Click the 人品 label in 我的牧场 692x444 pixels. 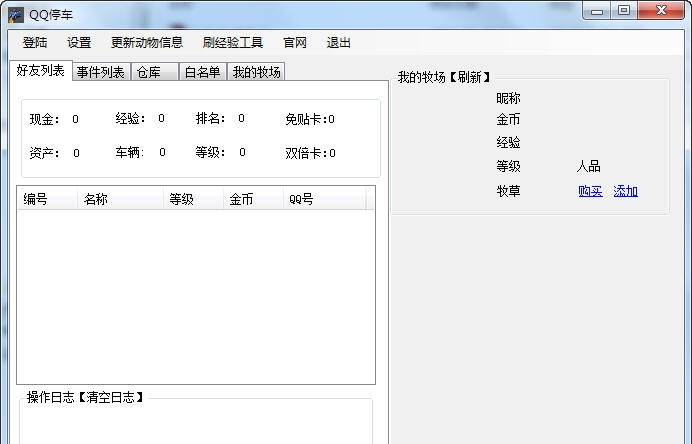point(588,166)
